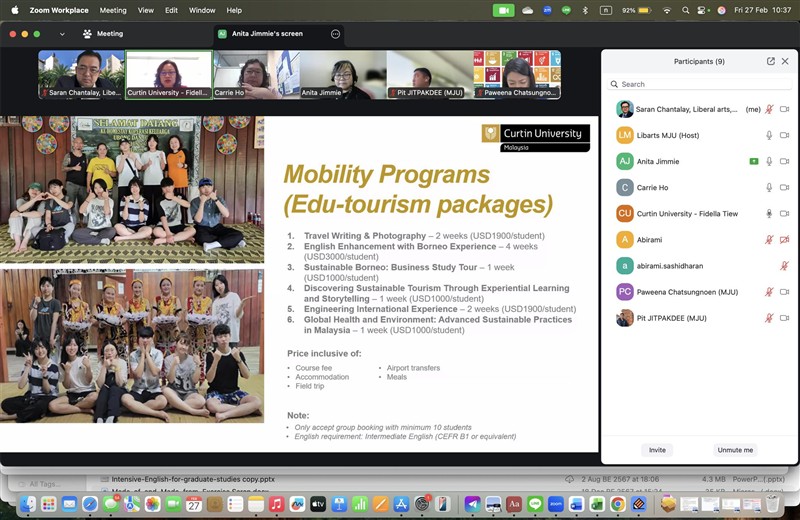Open the view chevron dropdown beside Meeting

pyautogui.click(x=61, y=33)
